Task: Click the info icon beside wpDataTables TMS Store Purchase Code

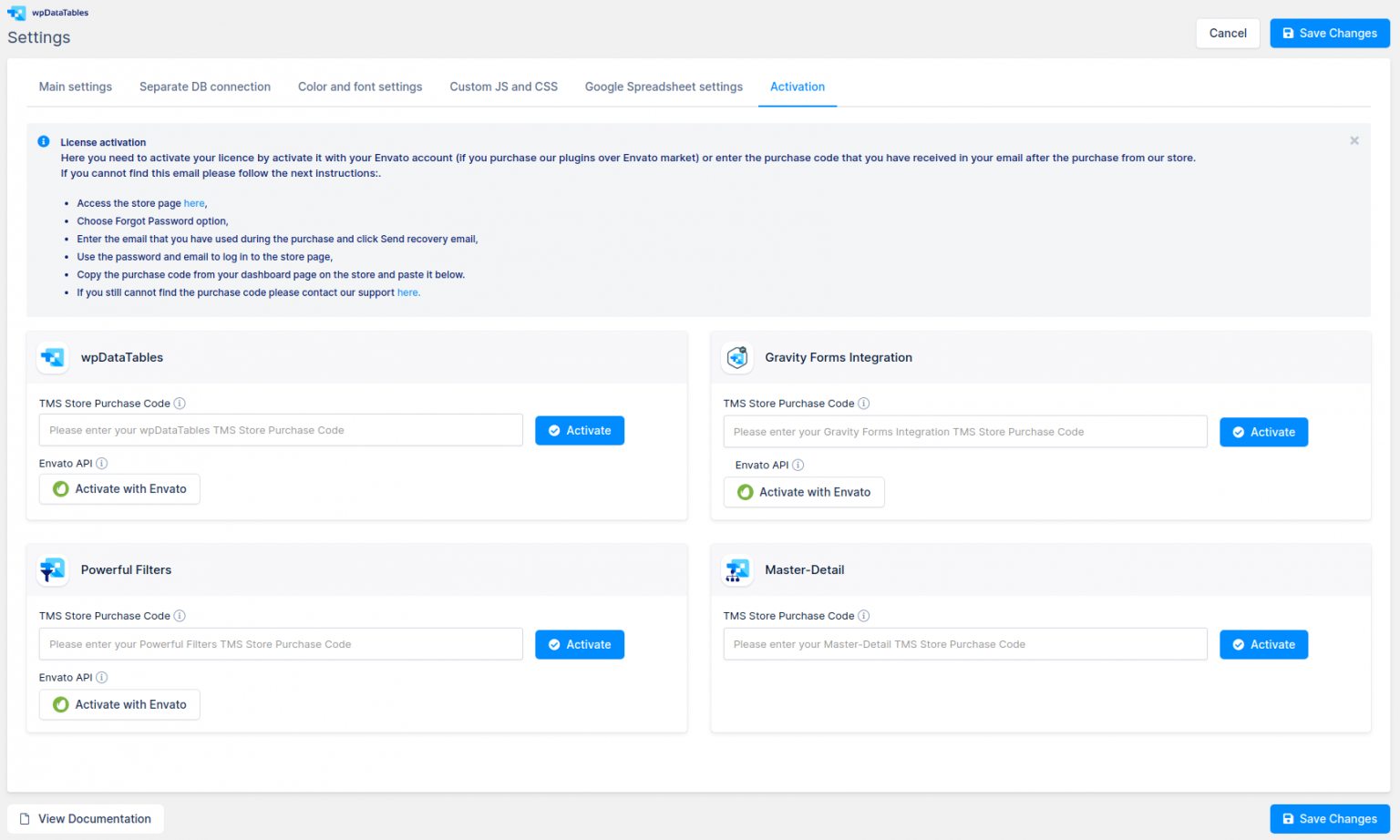Action: pyautogui.click(x=180, y=403)
